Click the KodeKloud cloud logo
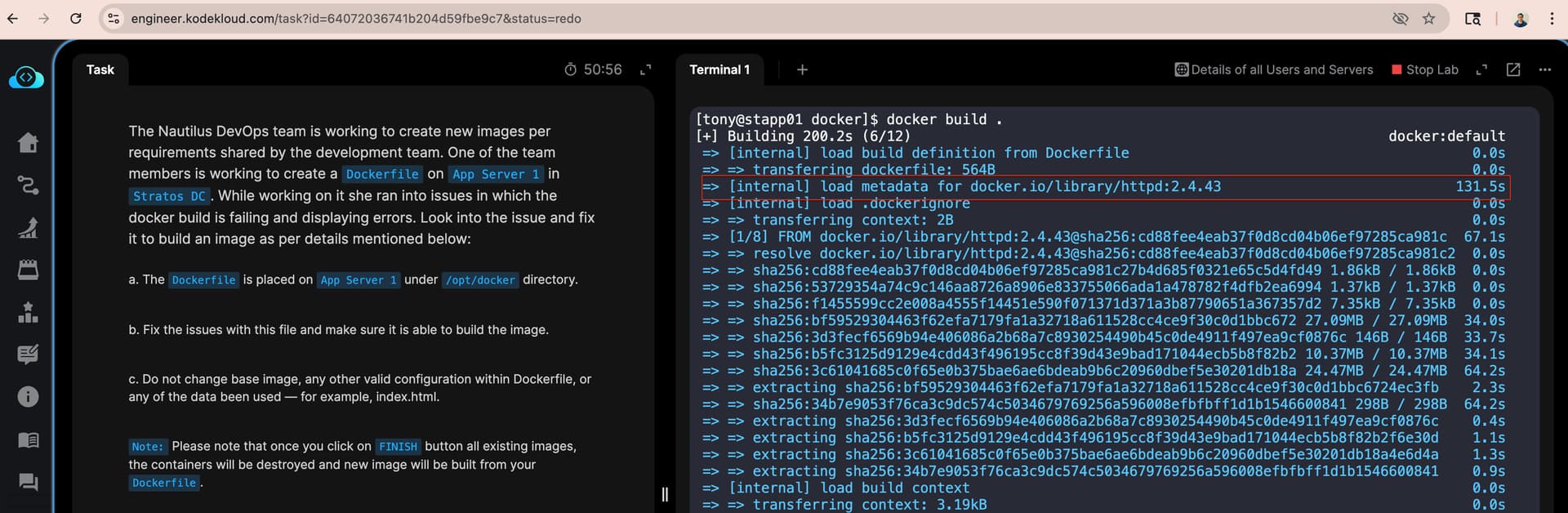This screenshot has width=1568, height=513. [x=26, y=78]
